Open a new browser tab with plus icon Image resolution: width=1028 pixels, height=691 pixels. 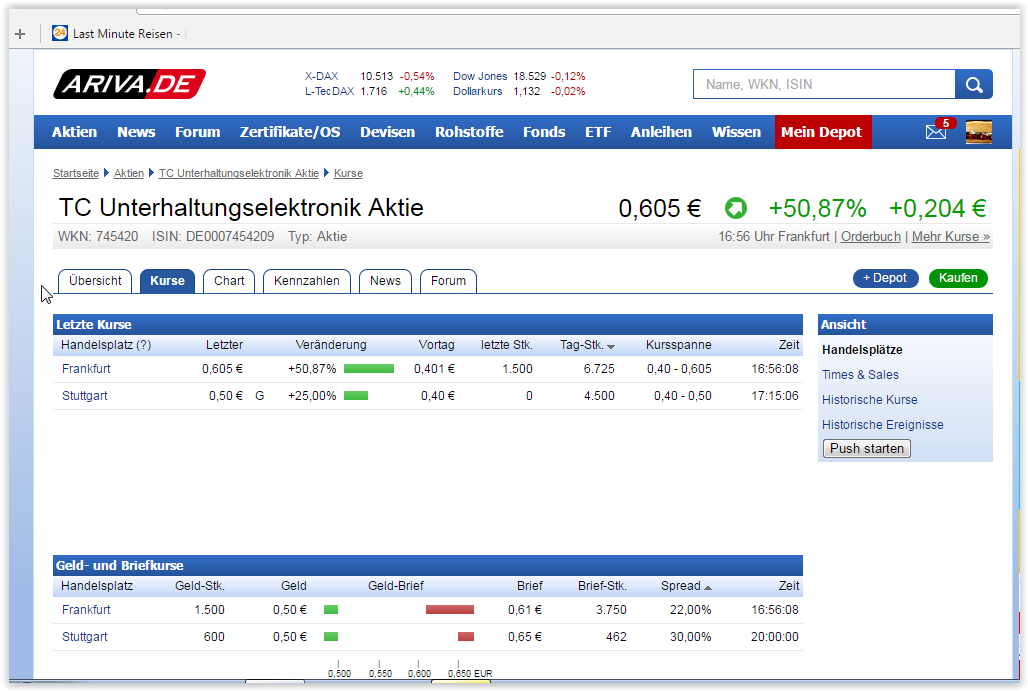[20, 33]
